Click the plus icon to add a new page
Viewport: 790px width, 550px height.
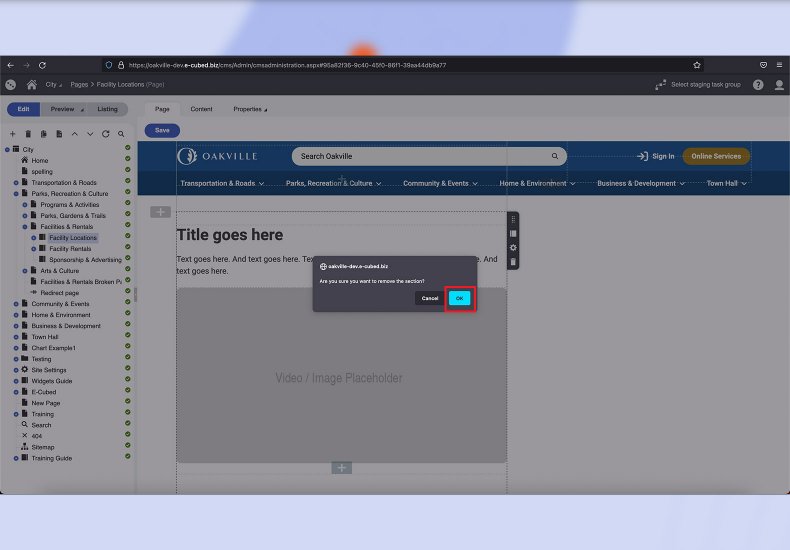[12, 133]
